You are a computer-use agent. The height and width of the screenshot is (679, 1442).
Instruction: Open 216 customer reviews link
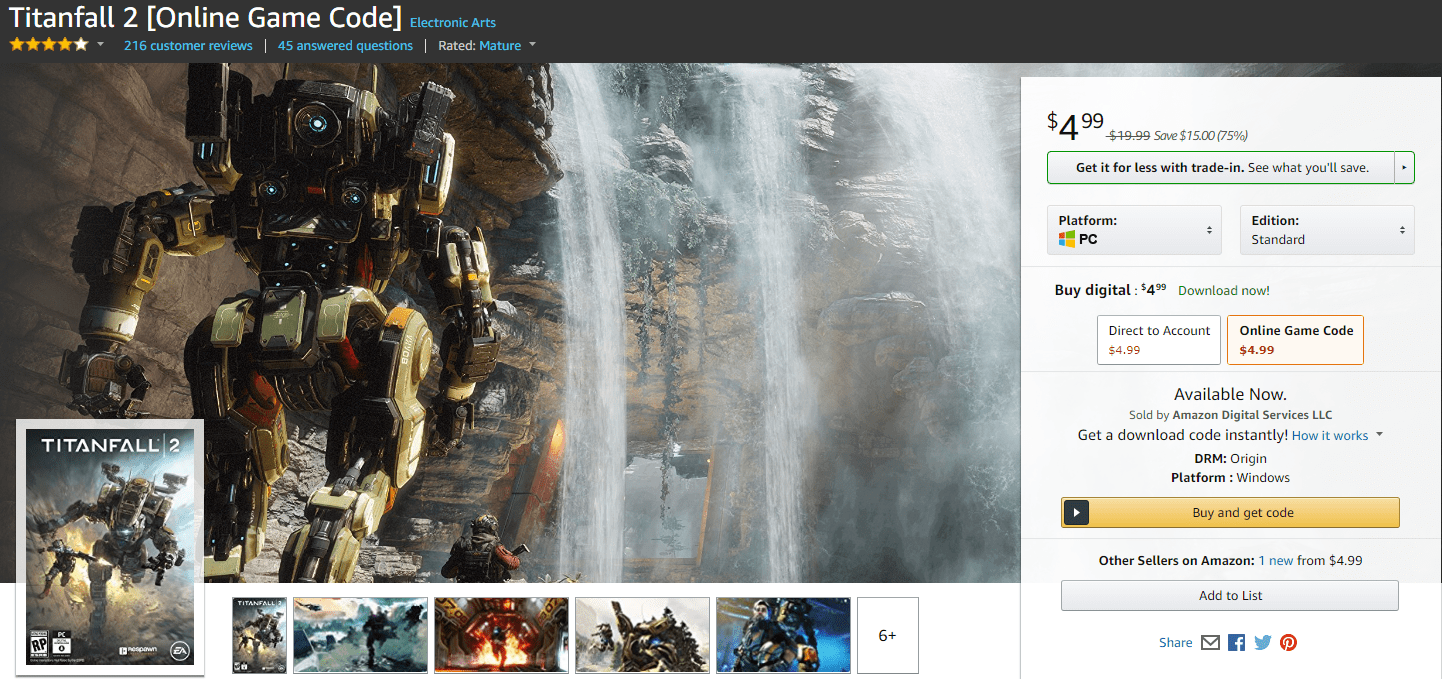click(x=188, y=45)
